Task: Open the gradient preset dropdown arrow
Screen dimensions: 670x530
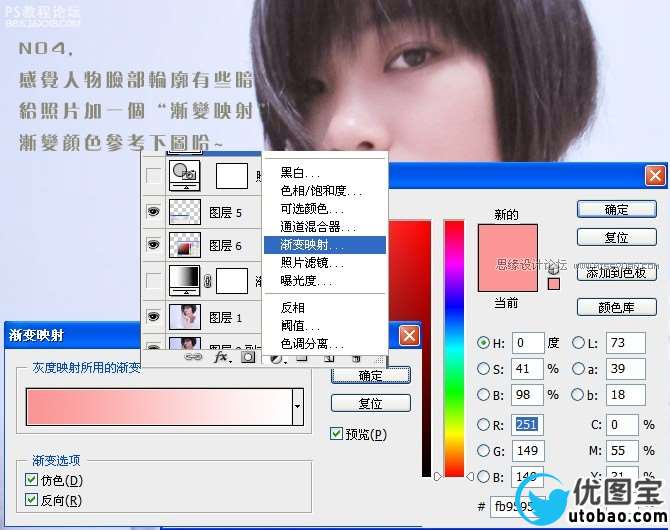Action: [x=298, y=406]
